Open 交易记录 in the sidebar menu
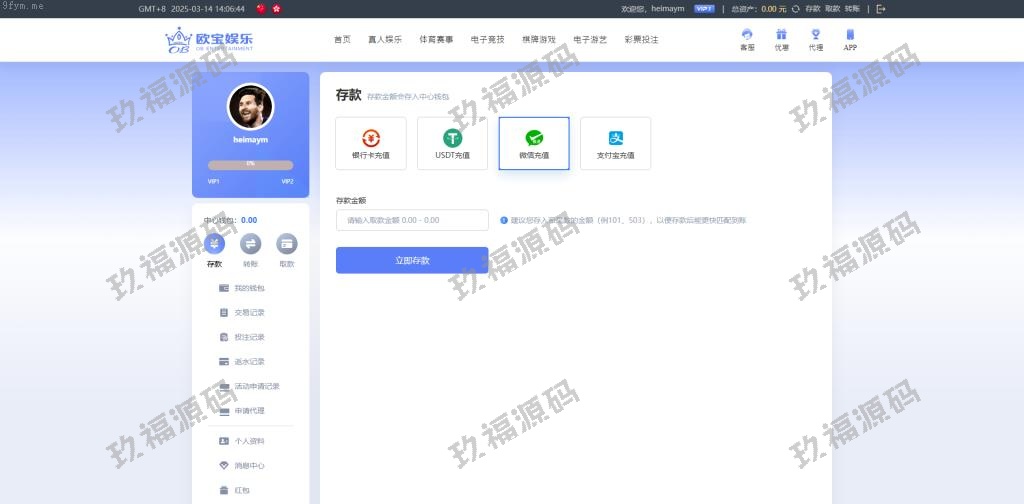1024x504 pixels. 249,313
